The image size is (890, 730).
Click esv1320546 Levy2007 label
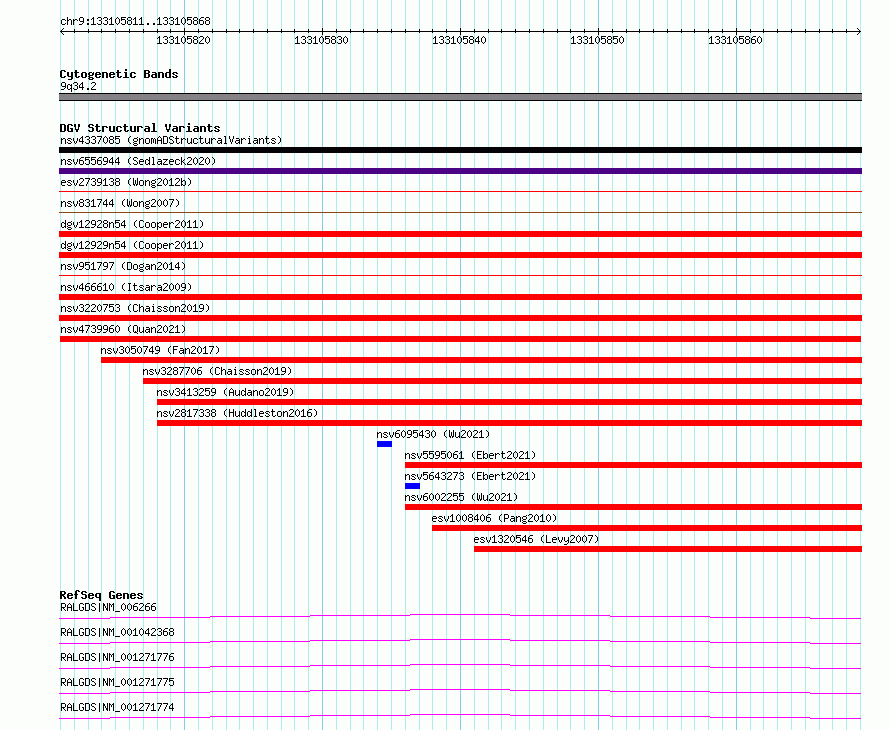pos(536,539)
